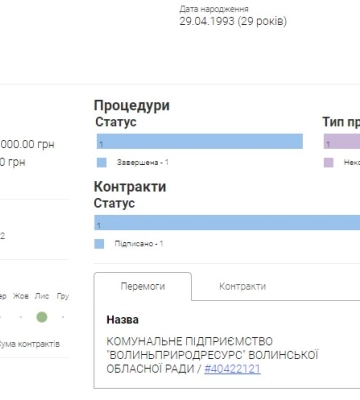Click the Назва column header
The image size is (360, 400).
tap(122, 320)
